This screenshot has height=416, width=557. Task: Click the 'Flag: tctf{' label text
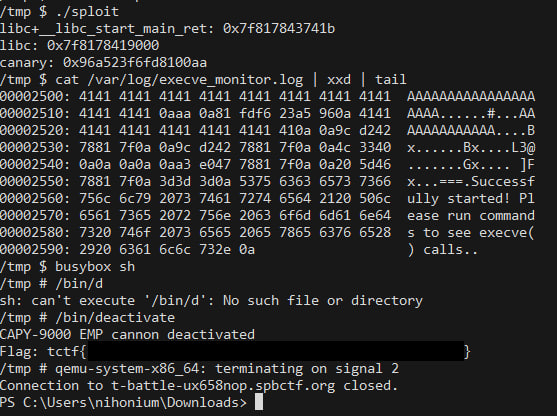click(43, 352)
